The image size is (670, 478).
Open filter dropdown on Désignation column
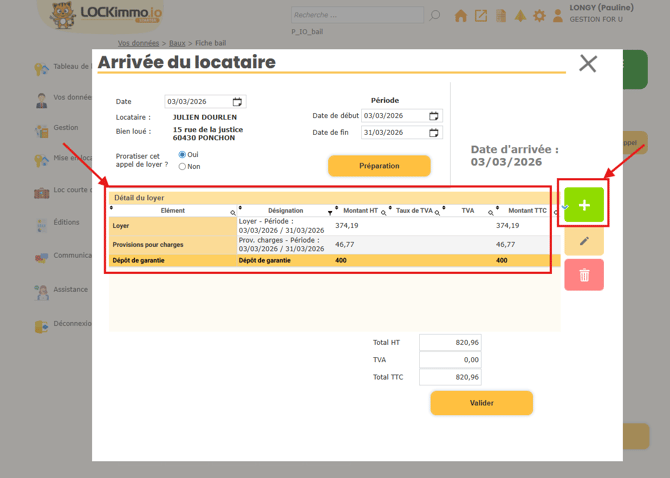tap(330, 212)
